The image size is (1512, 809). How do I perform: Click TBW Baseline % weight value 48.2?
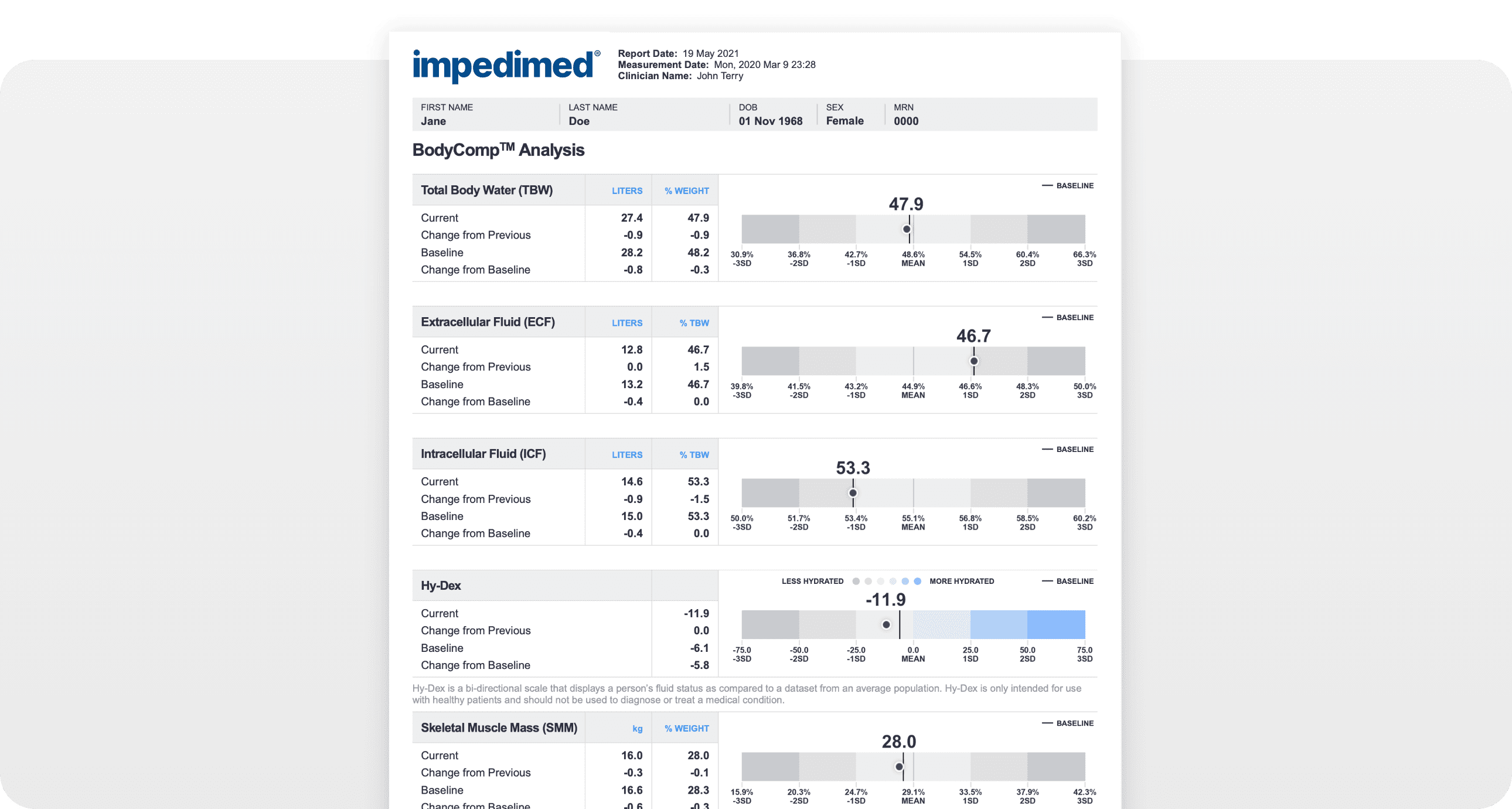pyautogui.click(x=698, y=253)
